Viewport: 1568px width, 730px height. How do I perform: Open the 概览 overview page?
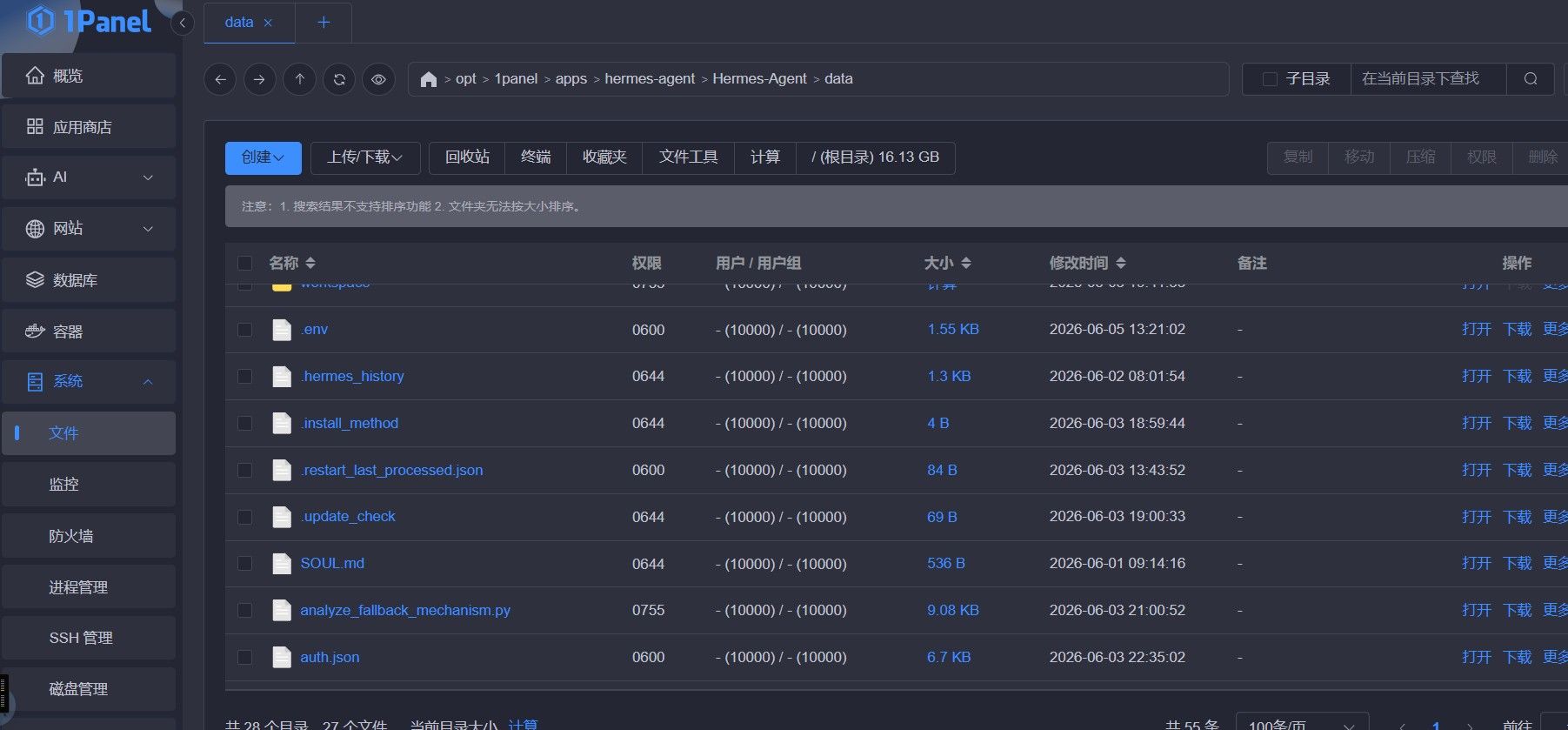(x=89, y=76)
